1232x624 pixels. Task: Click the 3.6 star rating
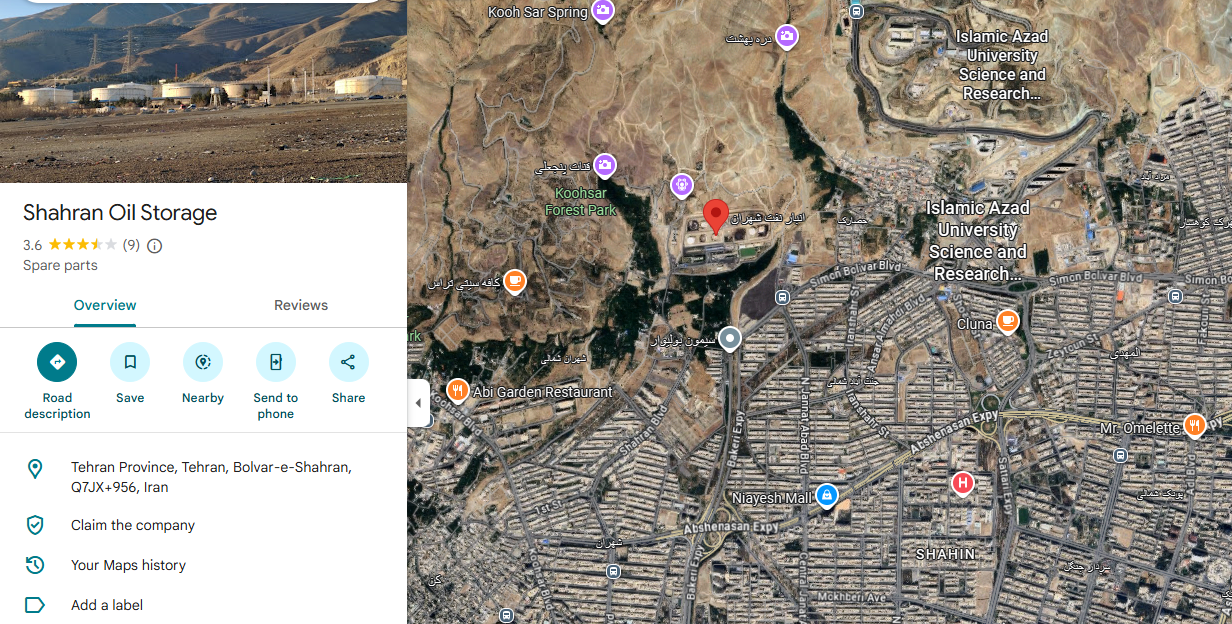point(70,245)
